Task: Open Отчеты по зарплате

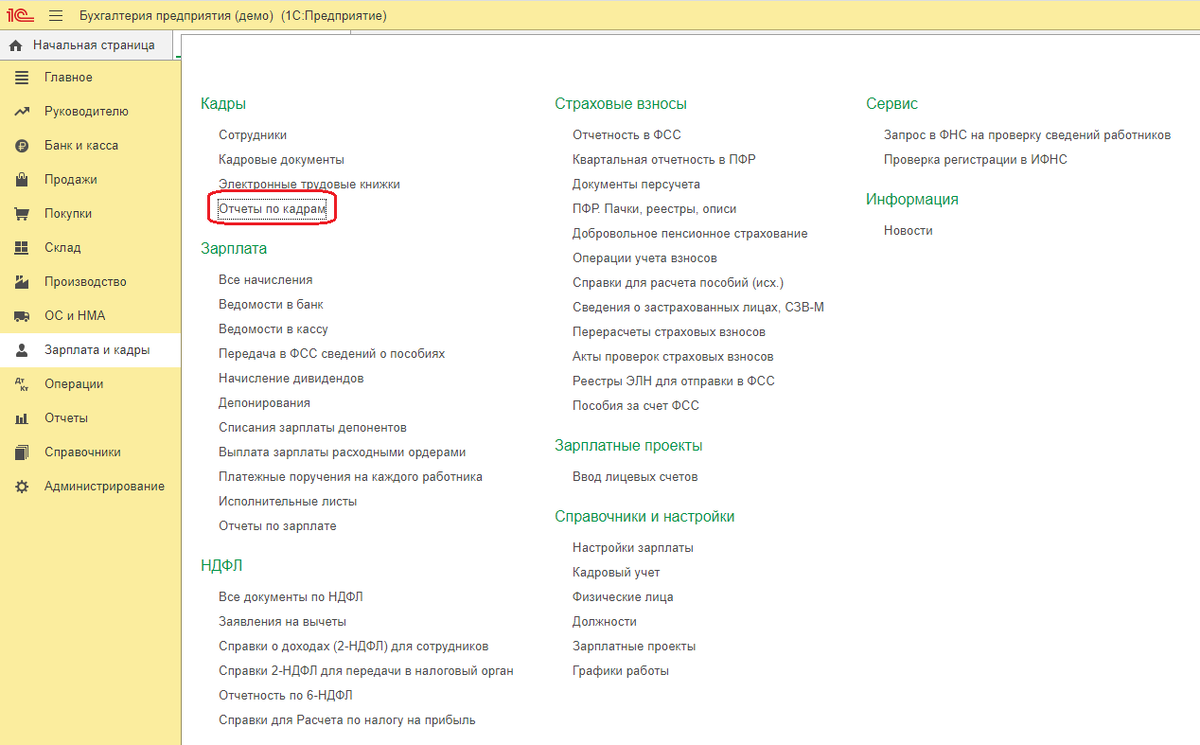Action: (277, 526)
